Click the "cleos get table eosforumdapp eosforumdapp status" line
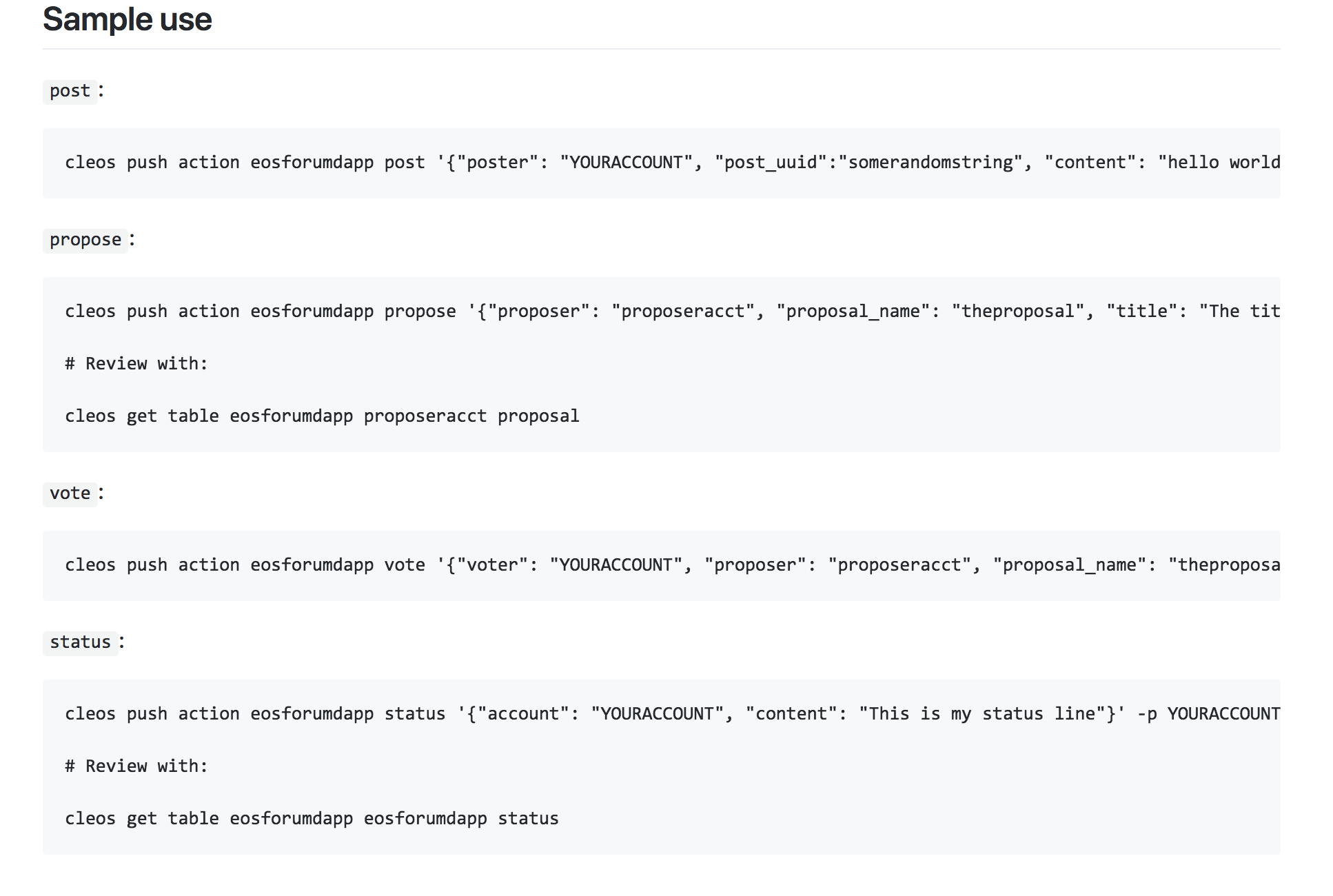 tap(312, 819)
